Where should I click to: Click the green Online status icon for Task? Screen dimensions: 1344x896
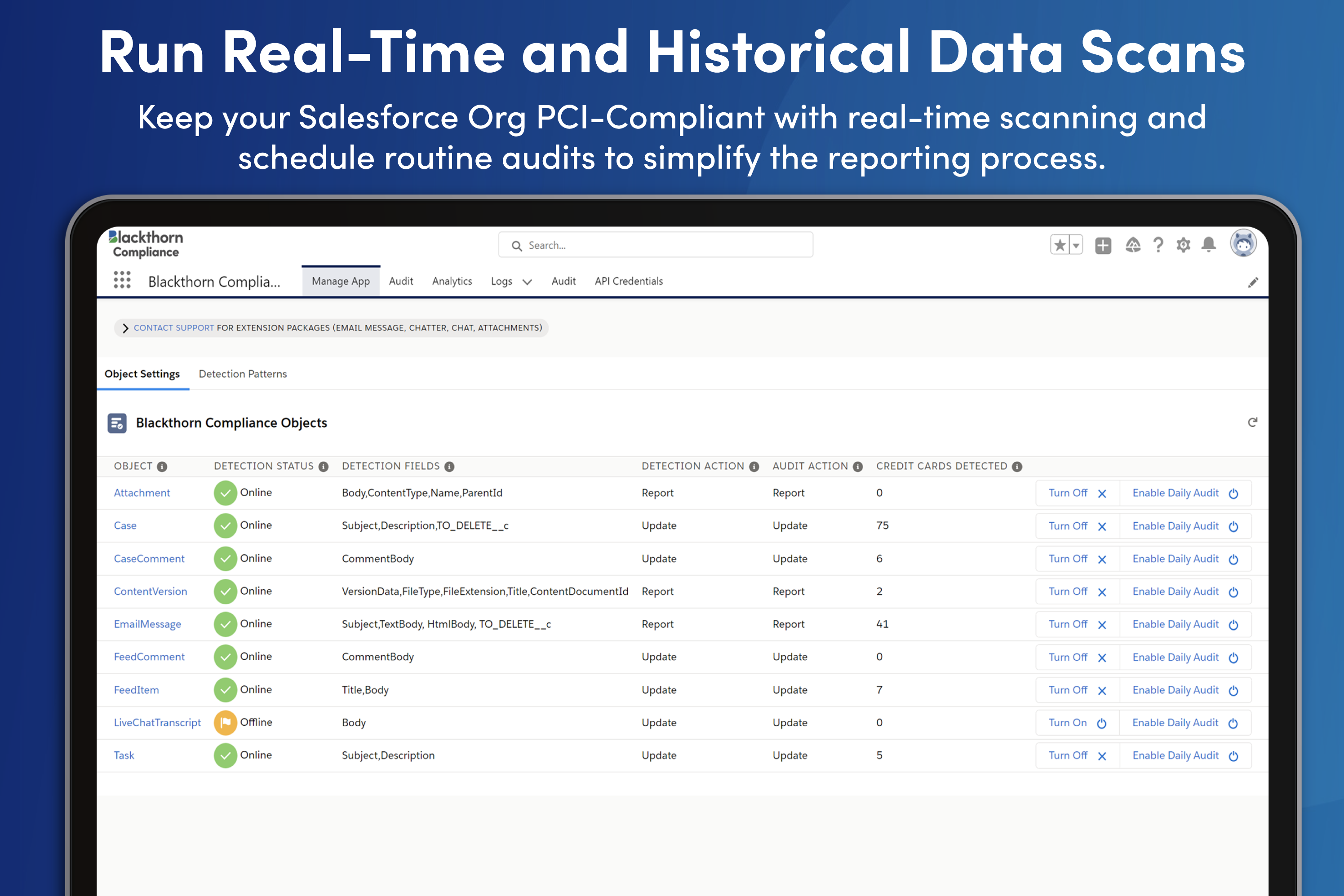pos(225,755)
